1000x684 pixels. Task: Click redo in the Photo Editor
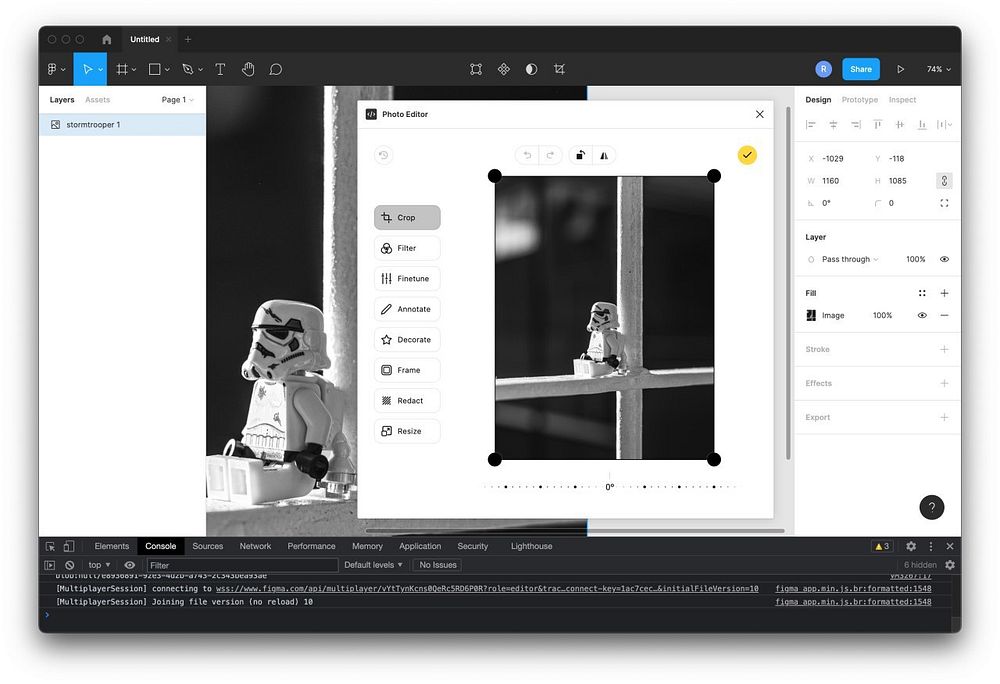pyautogui.click(x=550, y=155)
